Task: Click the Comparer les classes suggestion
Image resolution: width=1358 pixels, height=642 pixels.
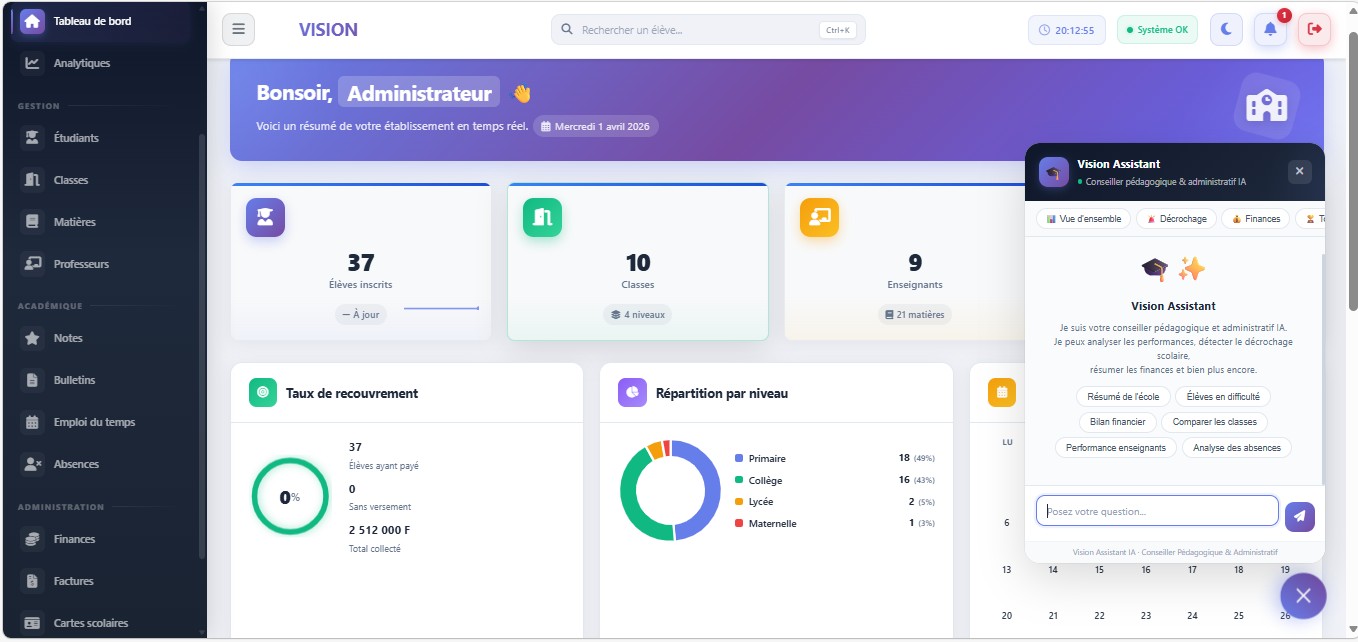Action: point(1216,422)
